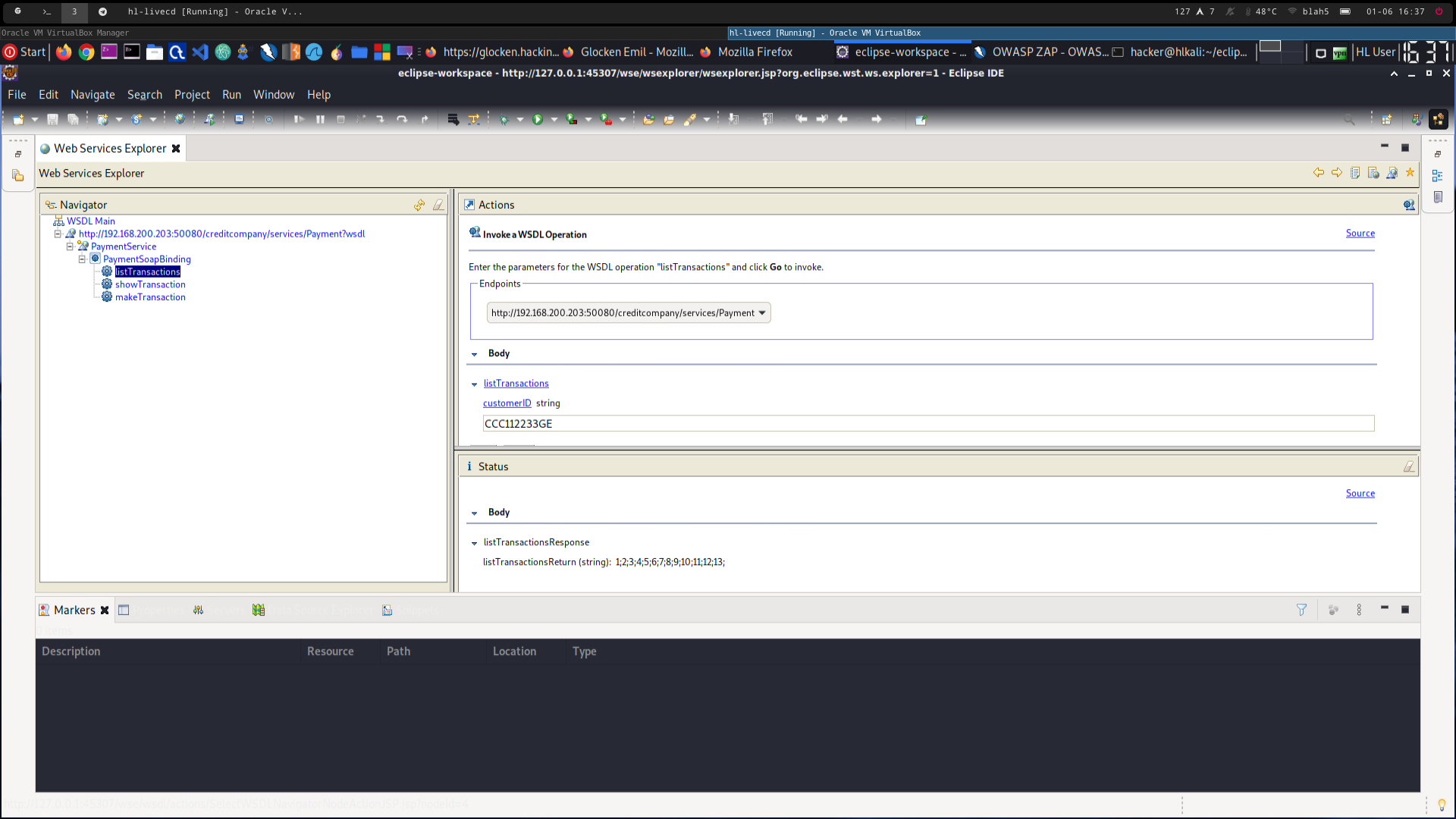Collapse the listTransactionsResponse section
The height and width of the screenshot is (819, 1456).
pyautogui.click(x=475, y=543)
